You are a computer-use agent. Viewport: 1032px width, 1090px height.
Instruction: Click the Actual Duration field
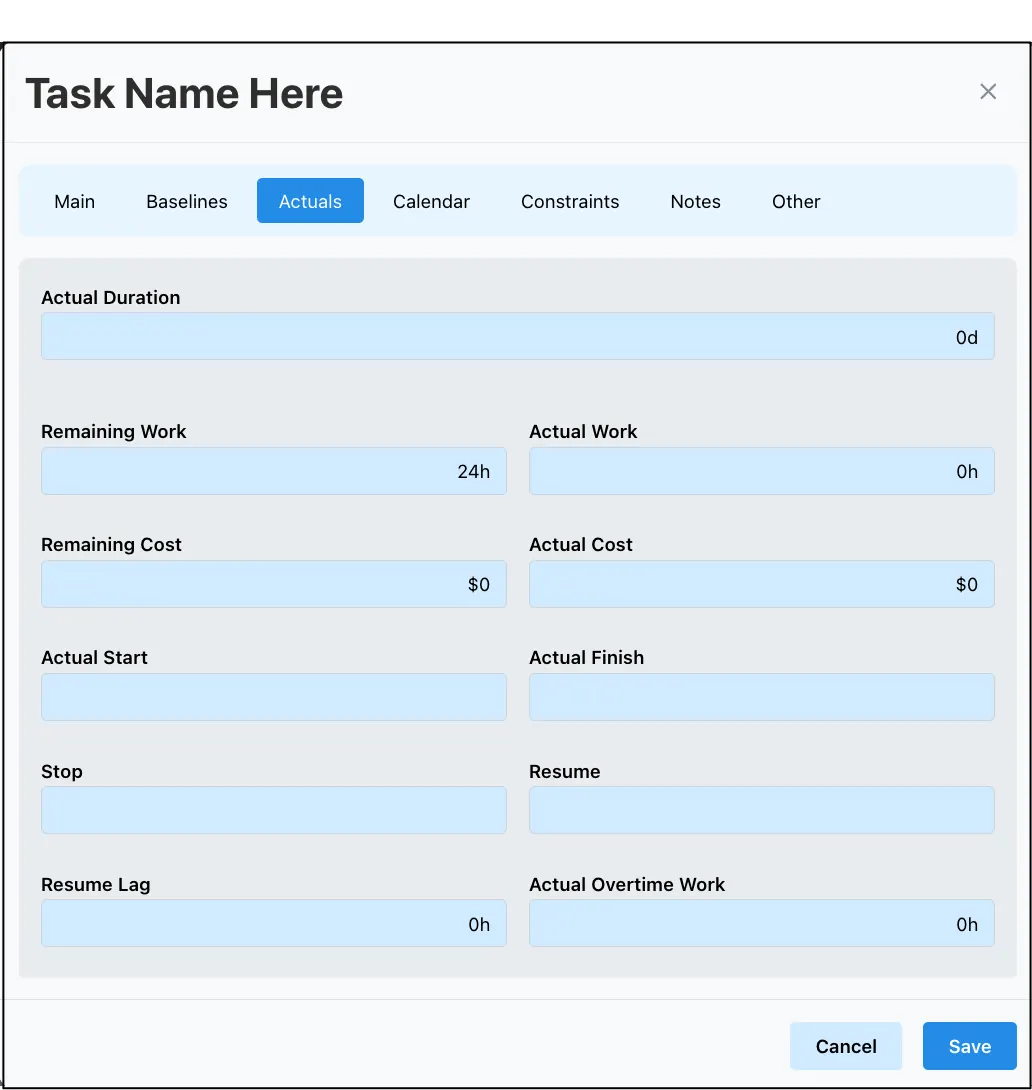[518, 336]
